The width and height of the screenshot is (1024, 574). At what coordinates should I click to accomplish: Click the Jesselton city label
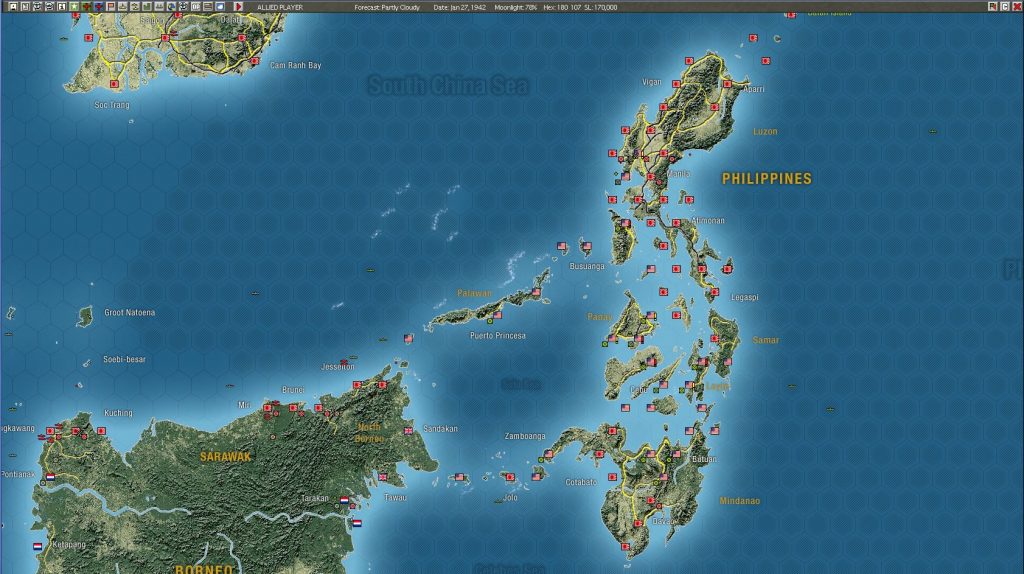click(x=338, y=366)
